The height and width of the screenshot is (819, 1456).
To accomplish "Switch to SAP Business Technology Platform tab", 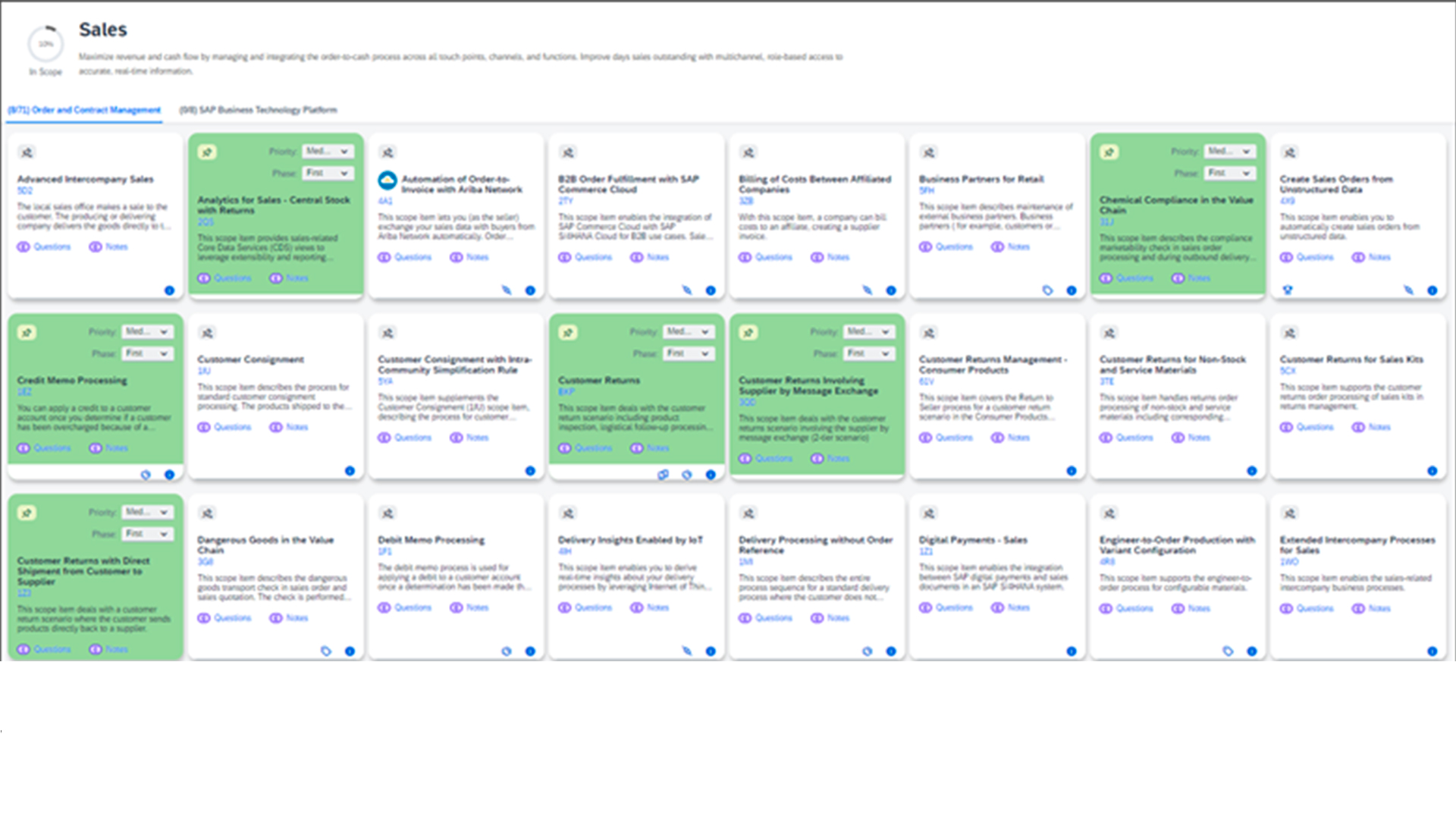I will pyautogui.click(x=258, y=110).
